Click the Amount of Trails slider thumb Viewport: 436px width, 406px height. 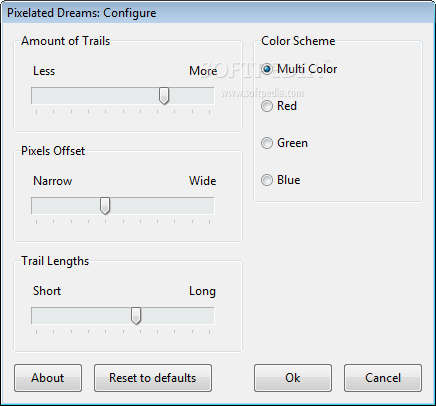point(164,96)
